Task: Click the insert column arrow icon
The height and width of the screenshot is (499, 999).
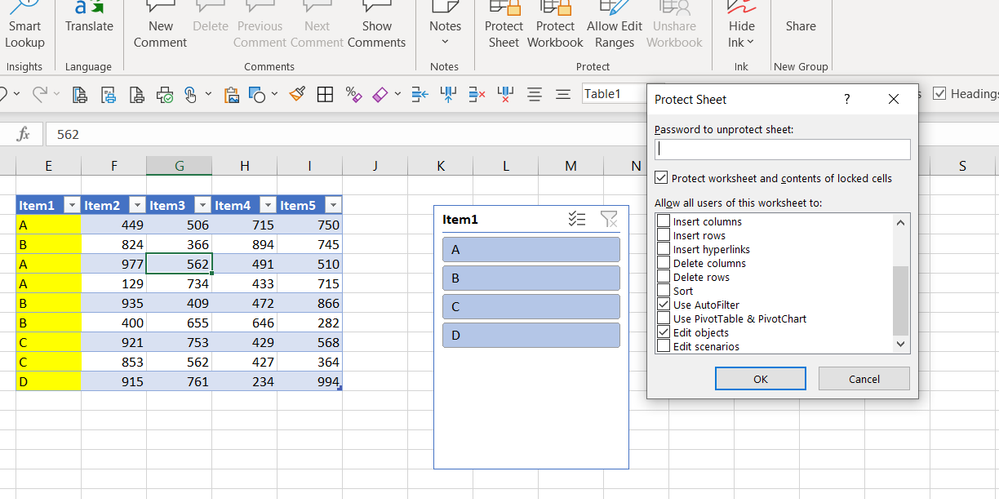Action: 449,94
